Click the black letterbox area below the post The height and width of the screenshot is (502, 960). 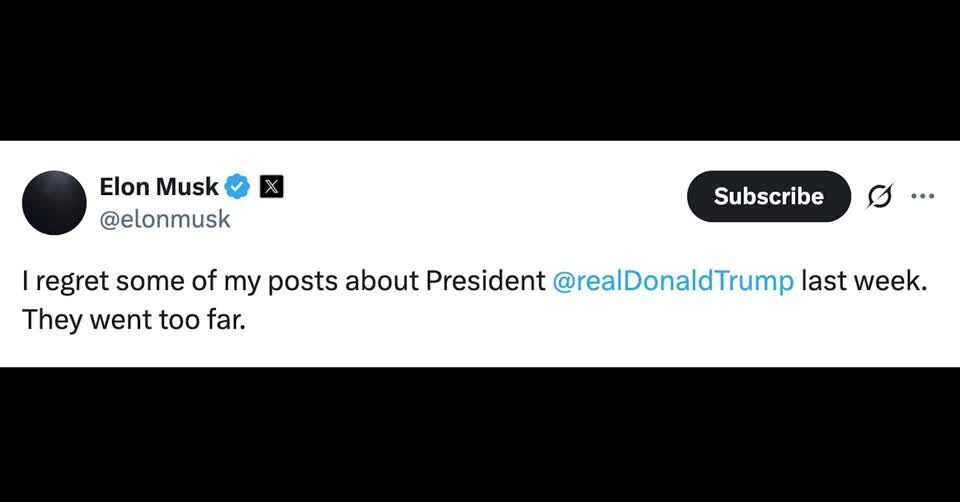tap(480, 435)
